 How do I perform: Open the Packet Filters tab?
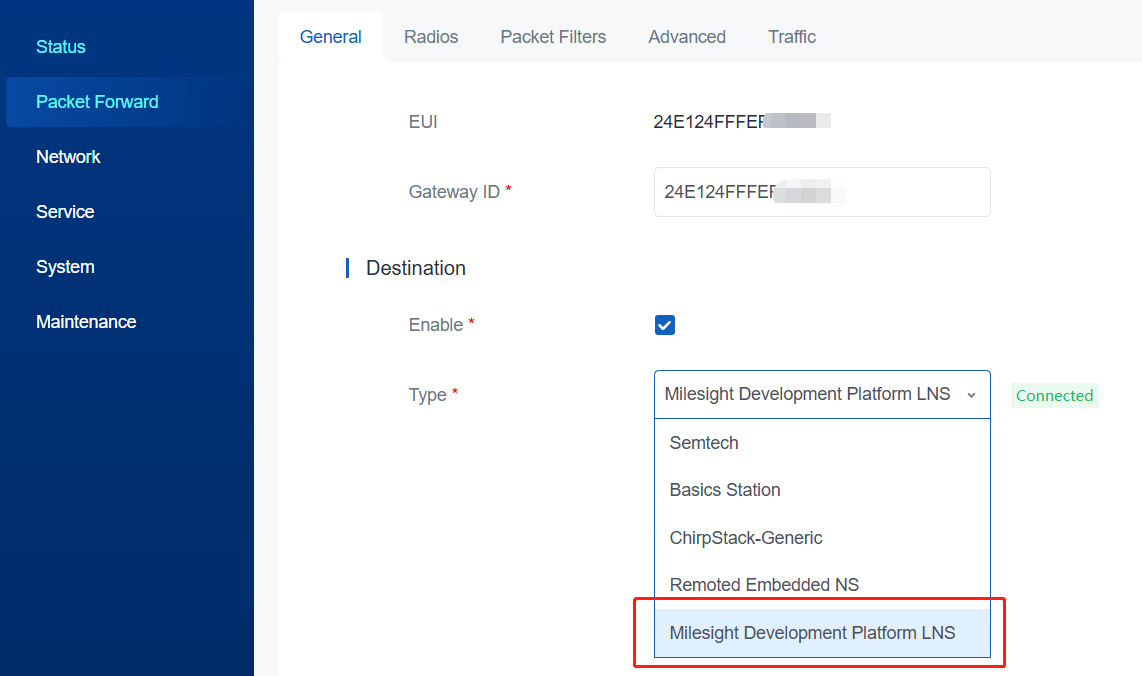[553, 37]
